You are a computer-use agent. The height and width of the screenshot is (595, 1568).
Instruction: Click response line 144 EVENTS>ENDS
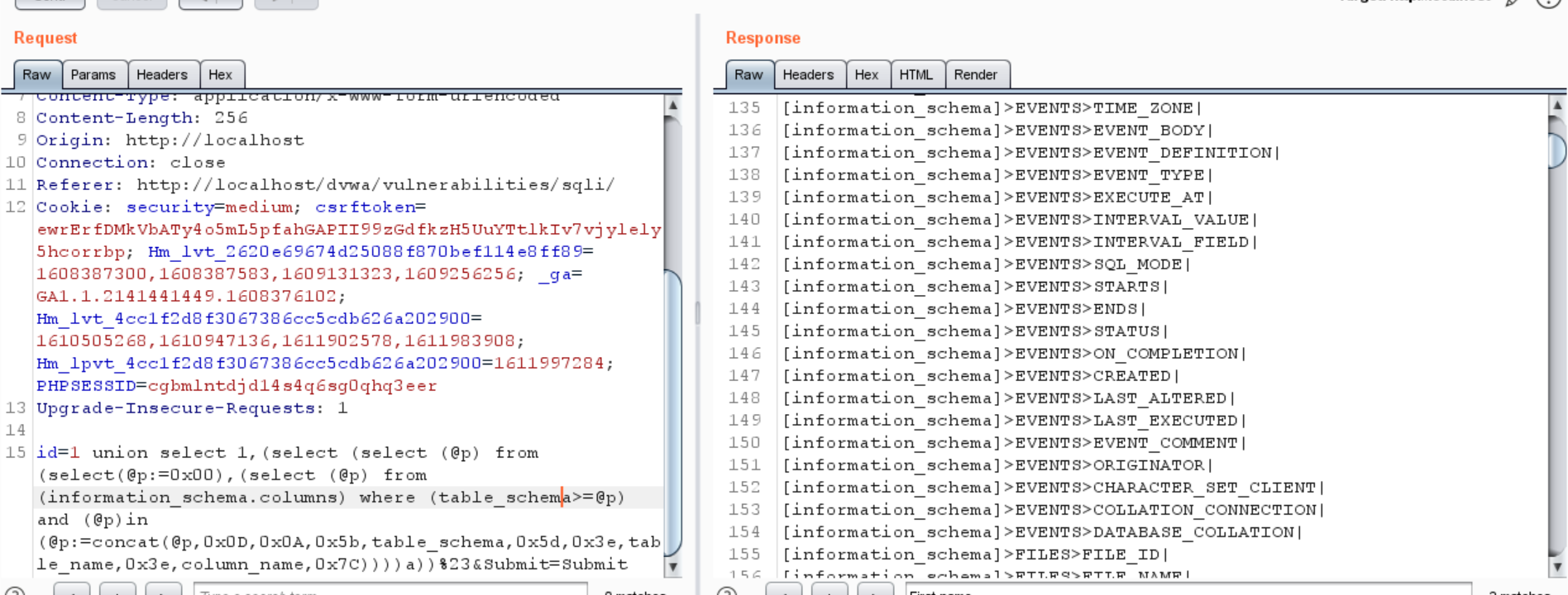click(964, 309)
